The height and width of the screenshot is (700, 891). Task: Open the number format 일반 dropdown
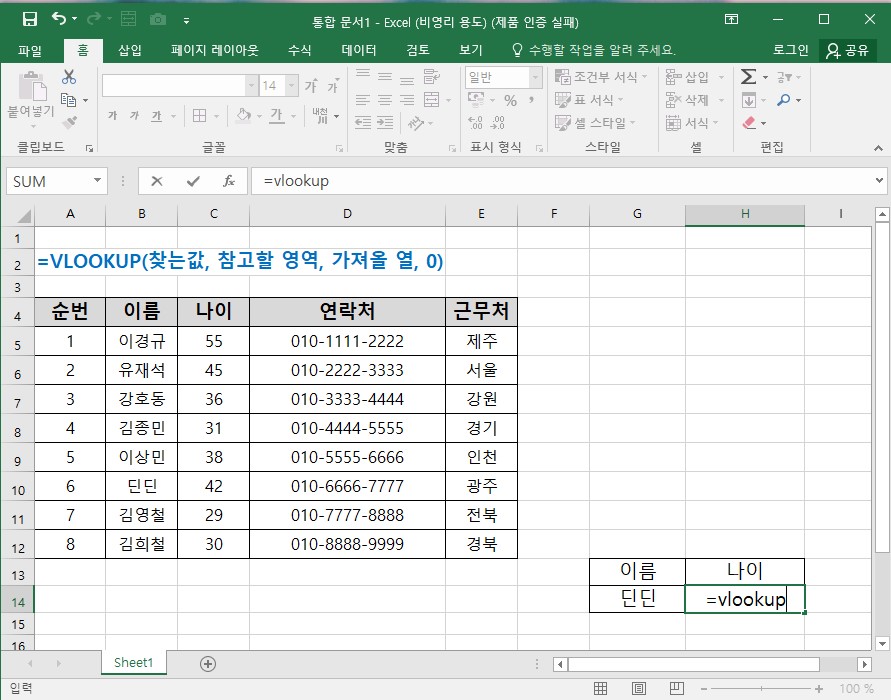pos(535,77)
